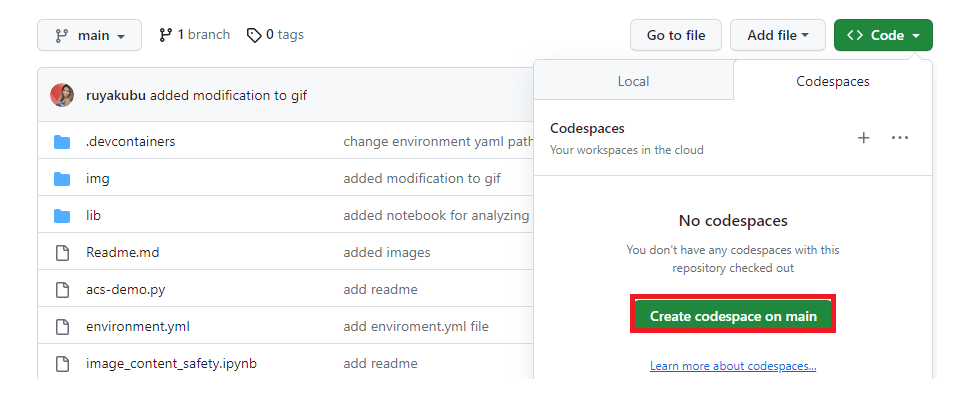Open img row commit added modification to gif
This screenshot has height=401, width=972.
click(422, 178)
